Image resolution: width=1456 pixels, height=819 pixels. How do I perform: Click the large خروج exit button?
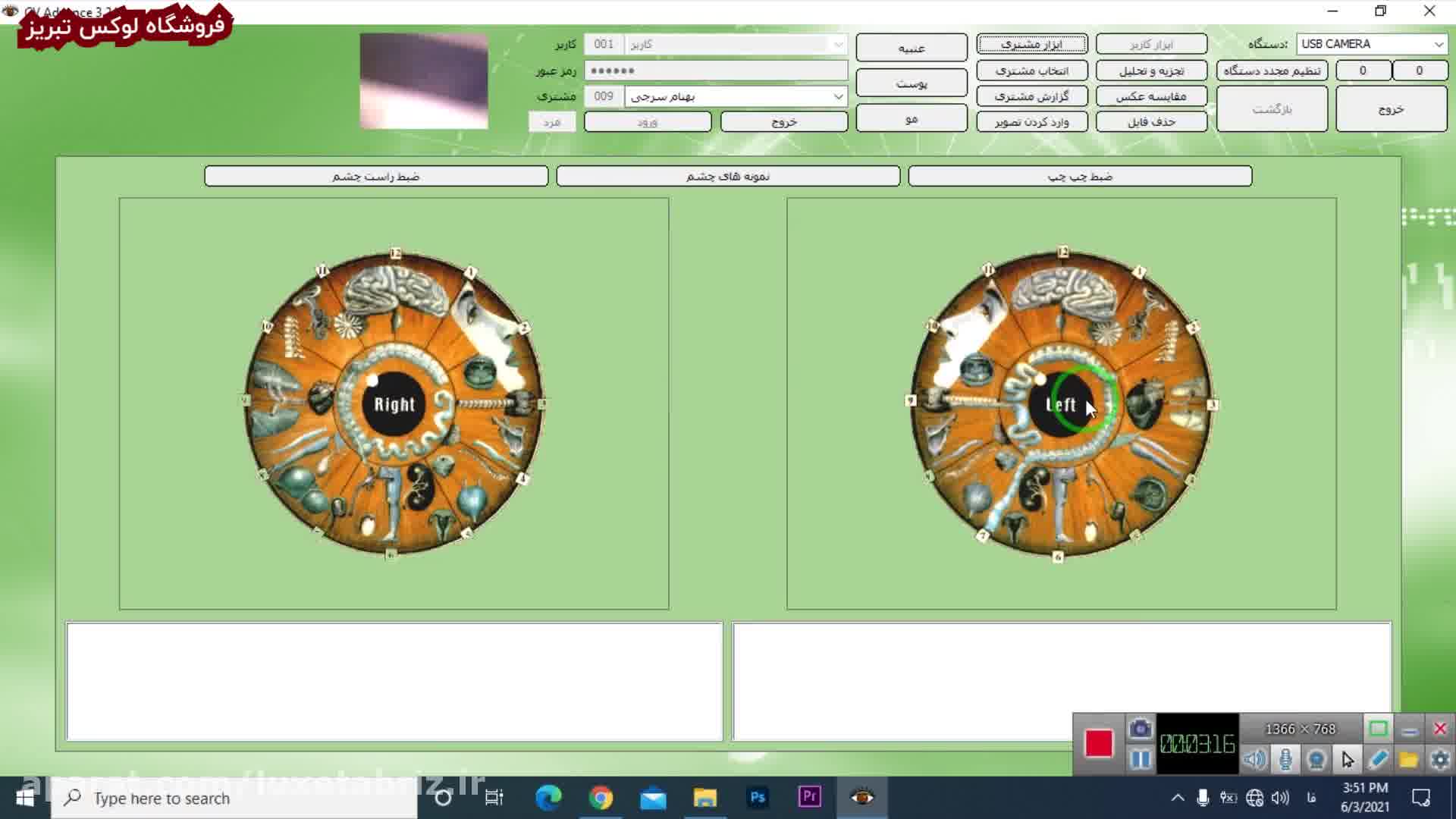click(1391, 108)
